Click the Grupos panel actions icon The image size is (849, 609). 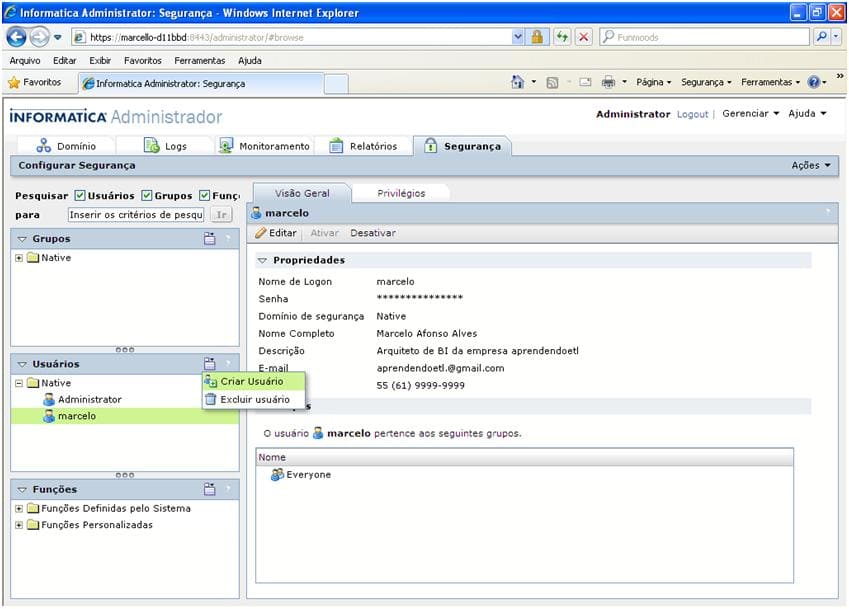[210, 238]
